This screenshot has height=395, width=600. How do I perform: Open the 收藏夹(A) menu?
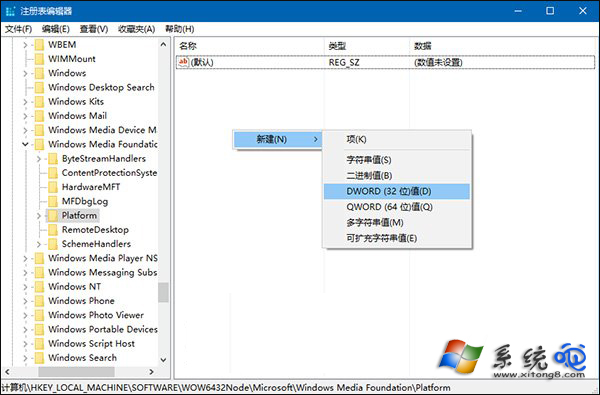(x=136, y=29)
